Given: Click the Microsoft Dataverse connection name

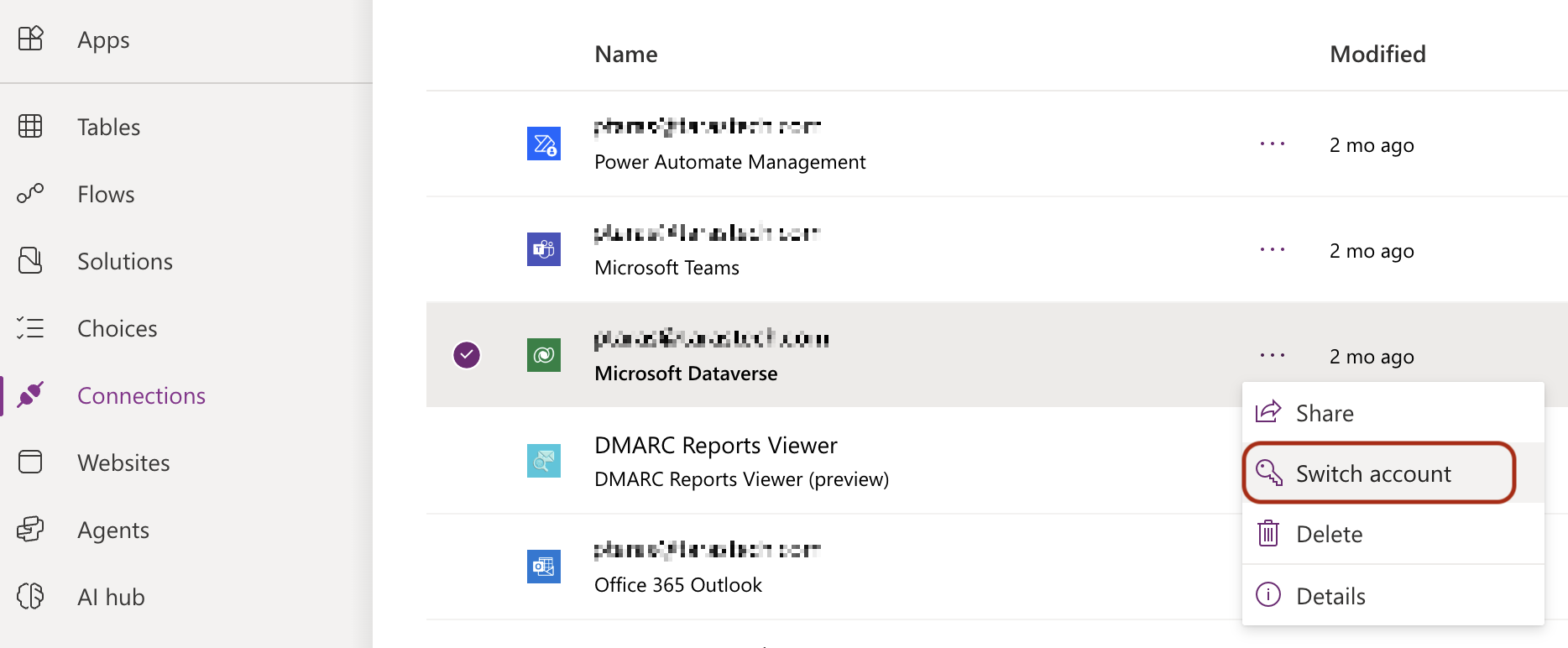Looking at the screenshot, I should coord(686,374).
